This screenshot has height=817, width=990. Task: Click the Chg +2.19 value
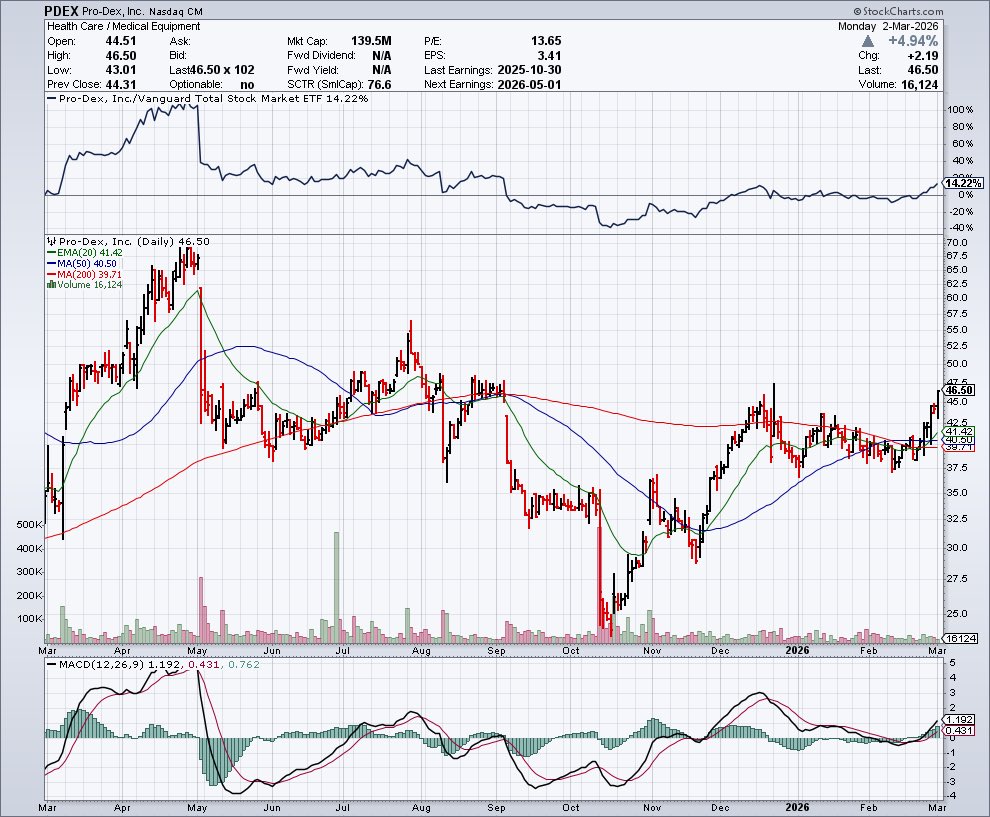pos(922,56)
